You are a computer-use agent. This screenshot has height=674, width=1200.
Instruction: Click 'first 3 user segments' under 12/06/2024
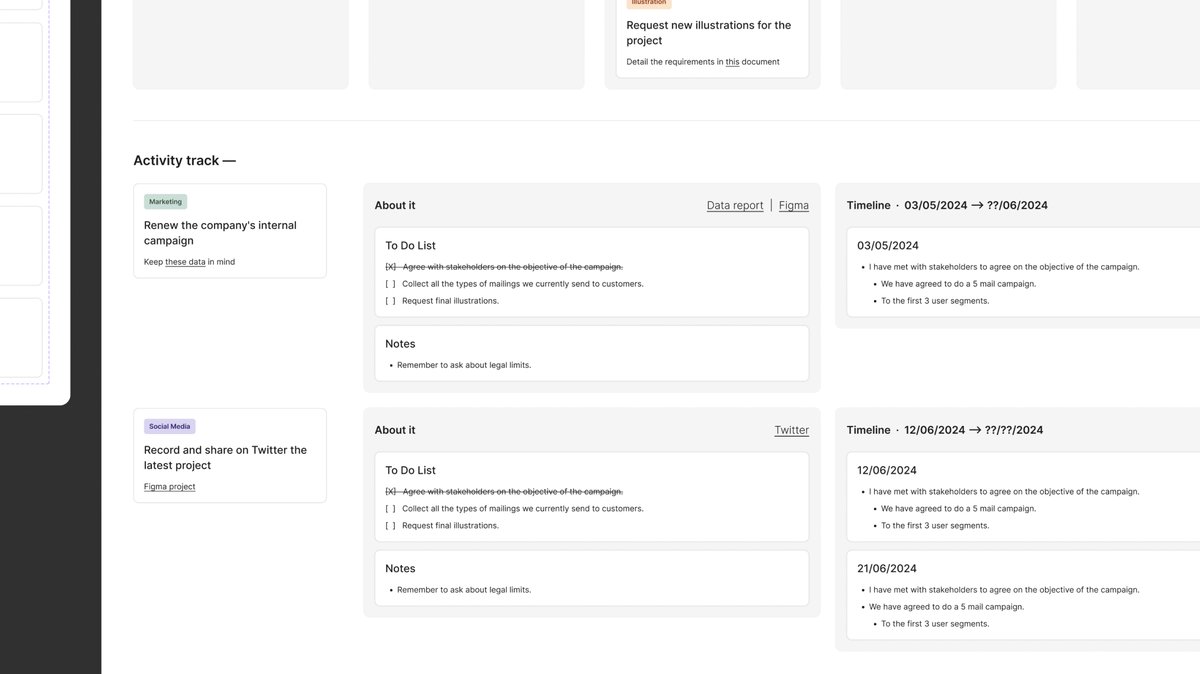coord(935,526)
